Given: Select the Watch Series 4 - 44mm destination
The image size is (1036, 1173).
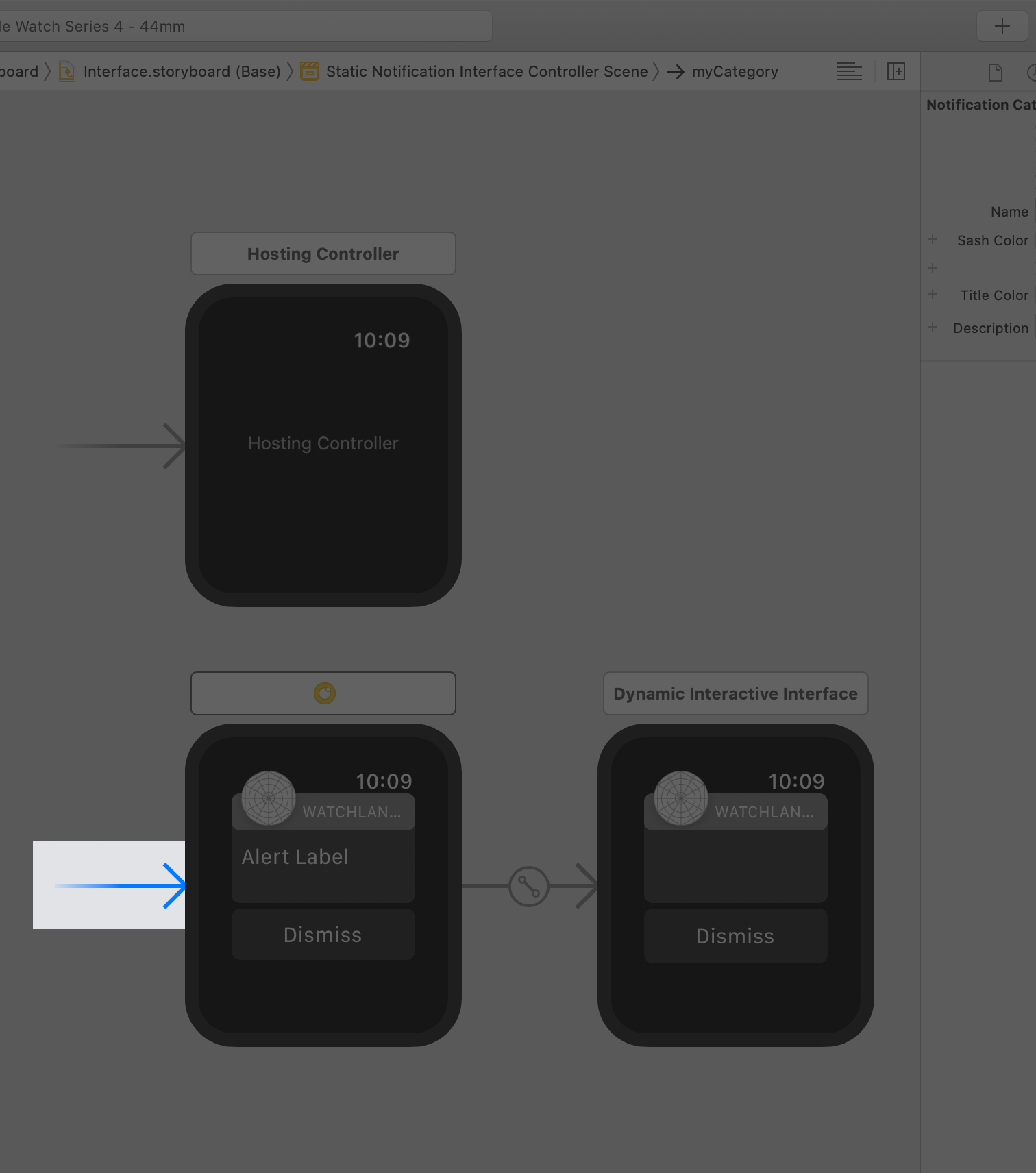Looking at the screenshot, I should tap(246, 26).
